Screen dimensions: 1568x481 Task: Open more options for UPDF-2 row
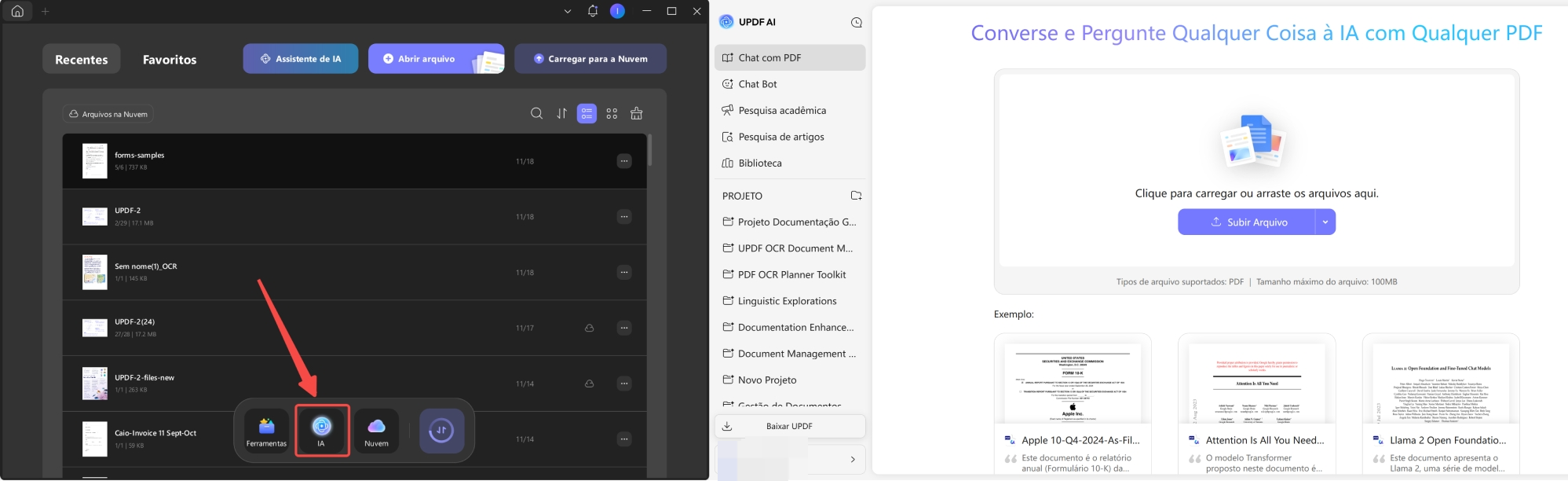point(624,216)
